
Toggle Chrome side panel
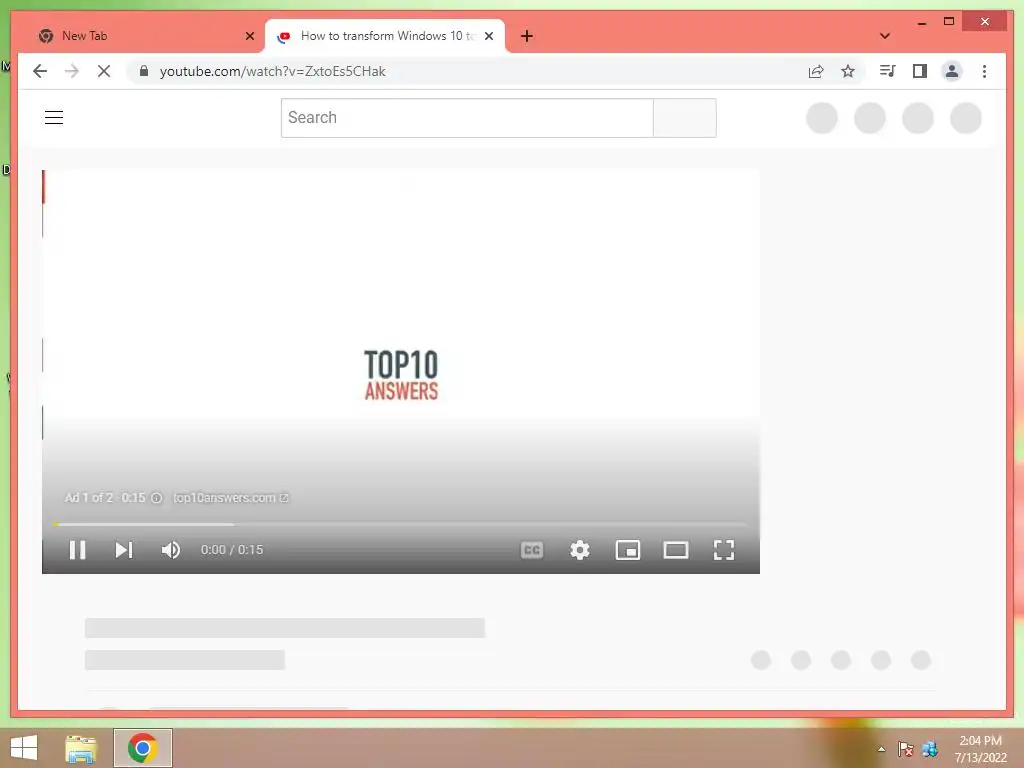[x=920, y=71]
